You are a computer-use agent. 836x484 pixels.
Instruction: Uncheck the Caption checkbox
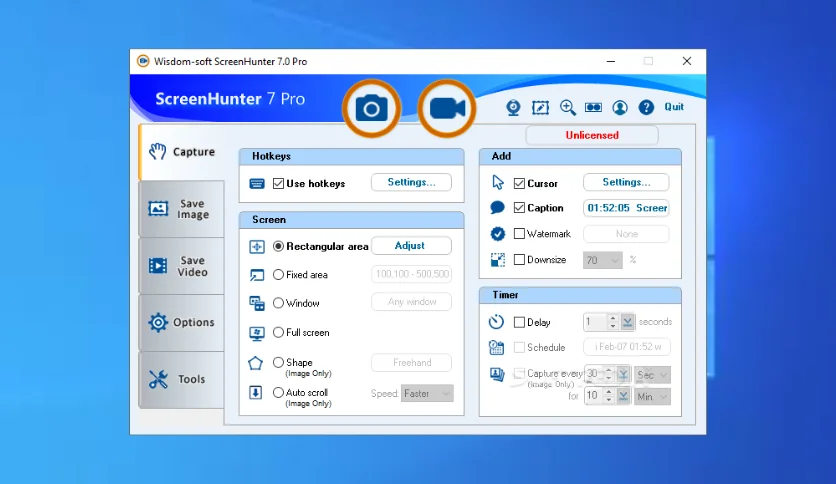point(519,208)
